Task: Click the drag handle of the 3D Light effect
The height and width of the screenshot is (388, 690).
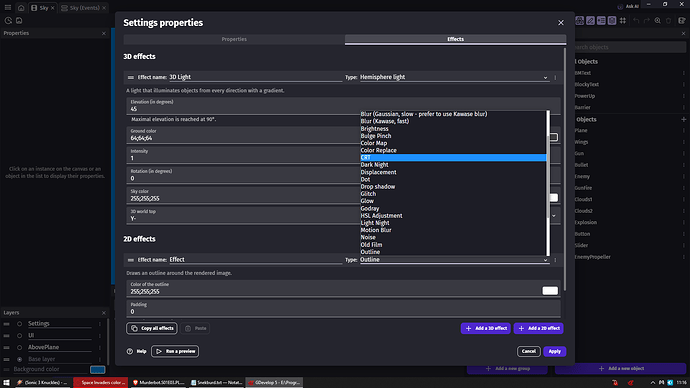Action: (x=131, y=77)
